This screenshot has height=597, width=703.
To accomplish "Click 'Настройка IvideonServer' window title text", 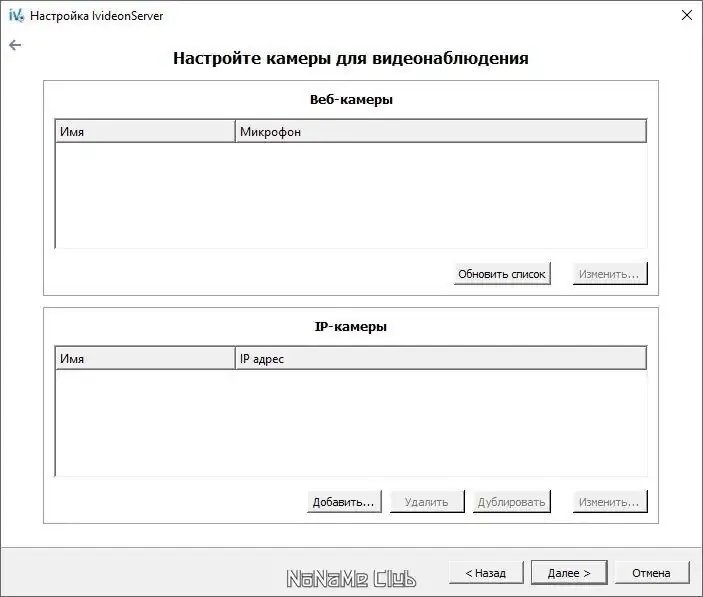I will click(96, 16).
